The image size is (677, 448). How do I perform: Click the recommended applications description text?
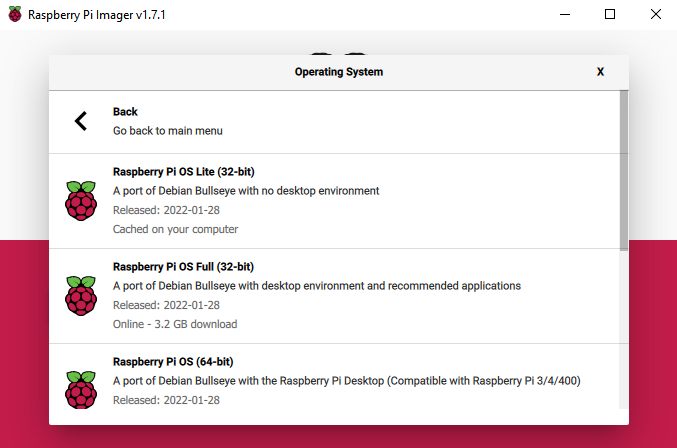point(316,286)
